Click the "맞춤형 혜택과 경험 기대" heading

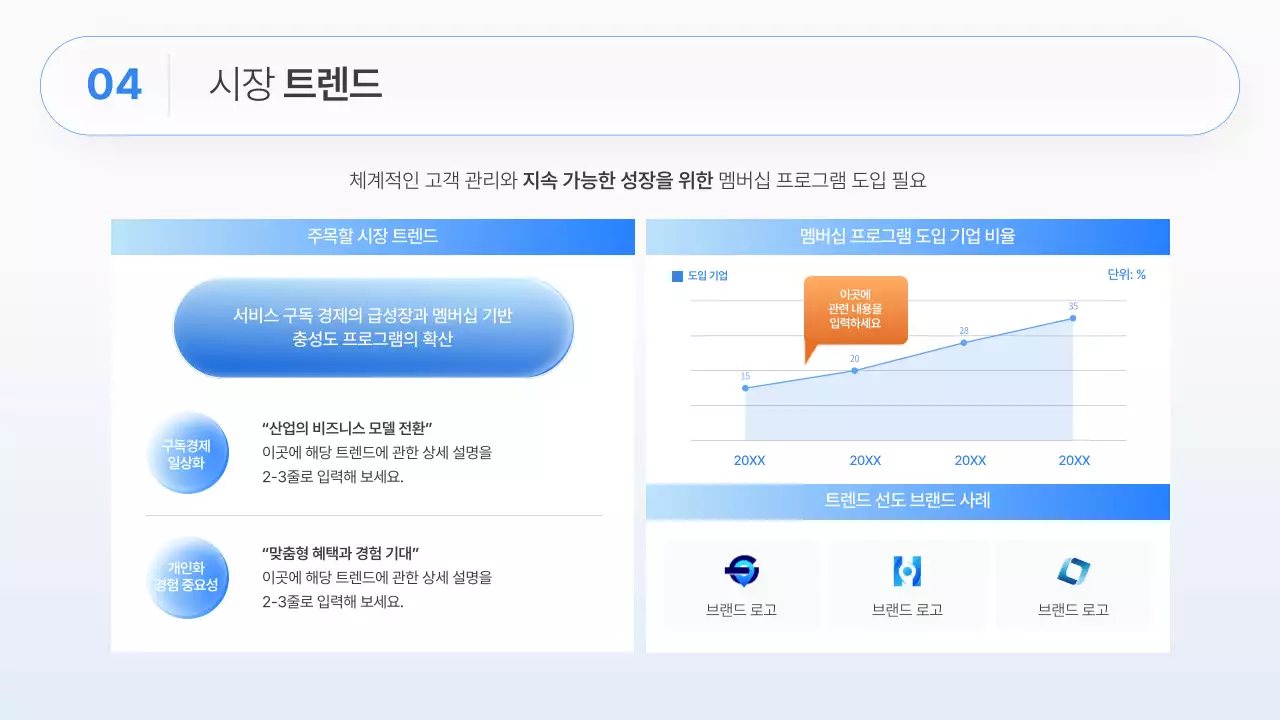click(x=340, y=552)
